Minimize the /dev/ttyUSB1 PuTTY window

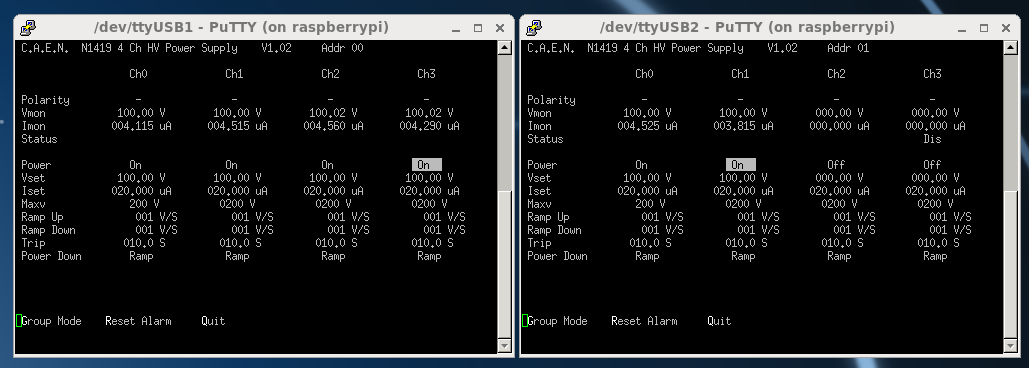pos(456,28)
